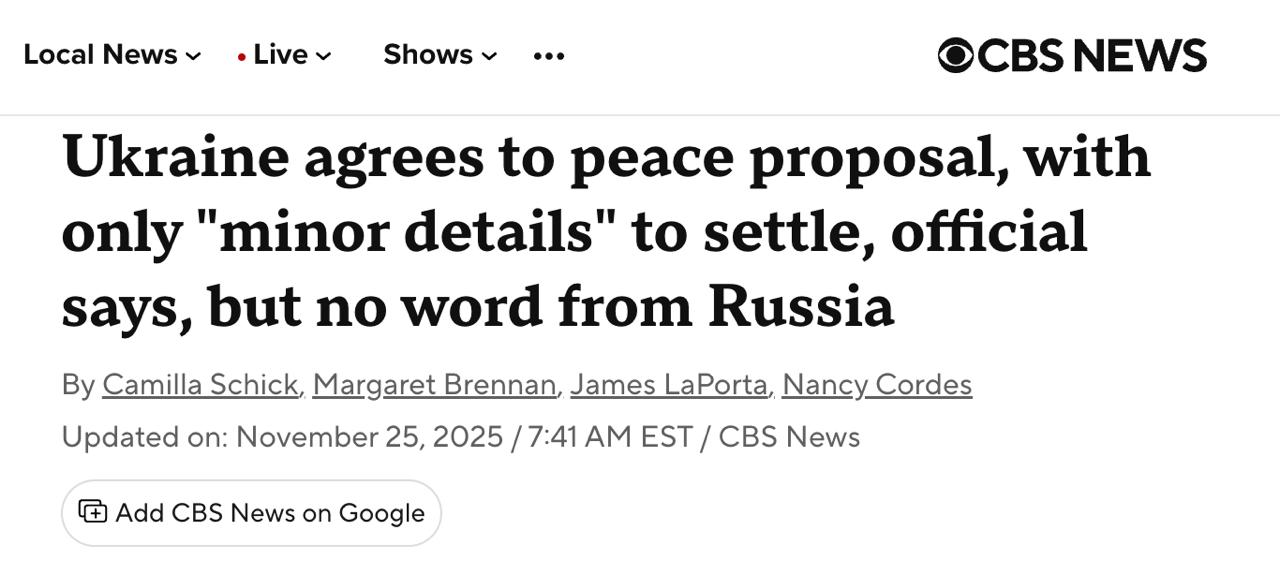Click the CBS NEWS wordmark
Viewport: 1280px width, 575px height.
(x=1092, y=55)
